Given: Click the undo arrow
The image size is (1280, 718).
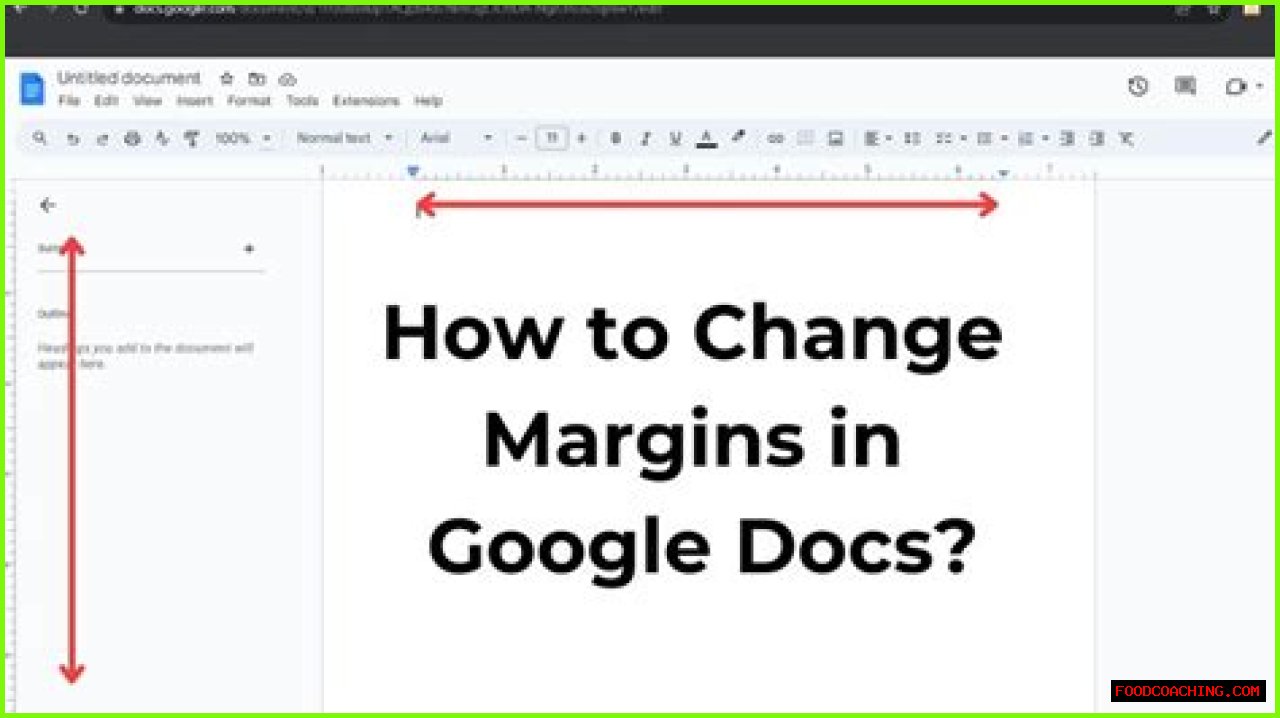Looking at the screenshot, I should pos(72,139).
